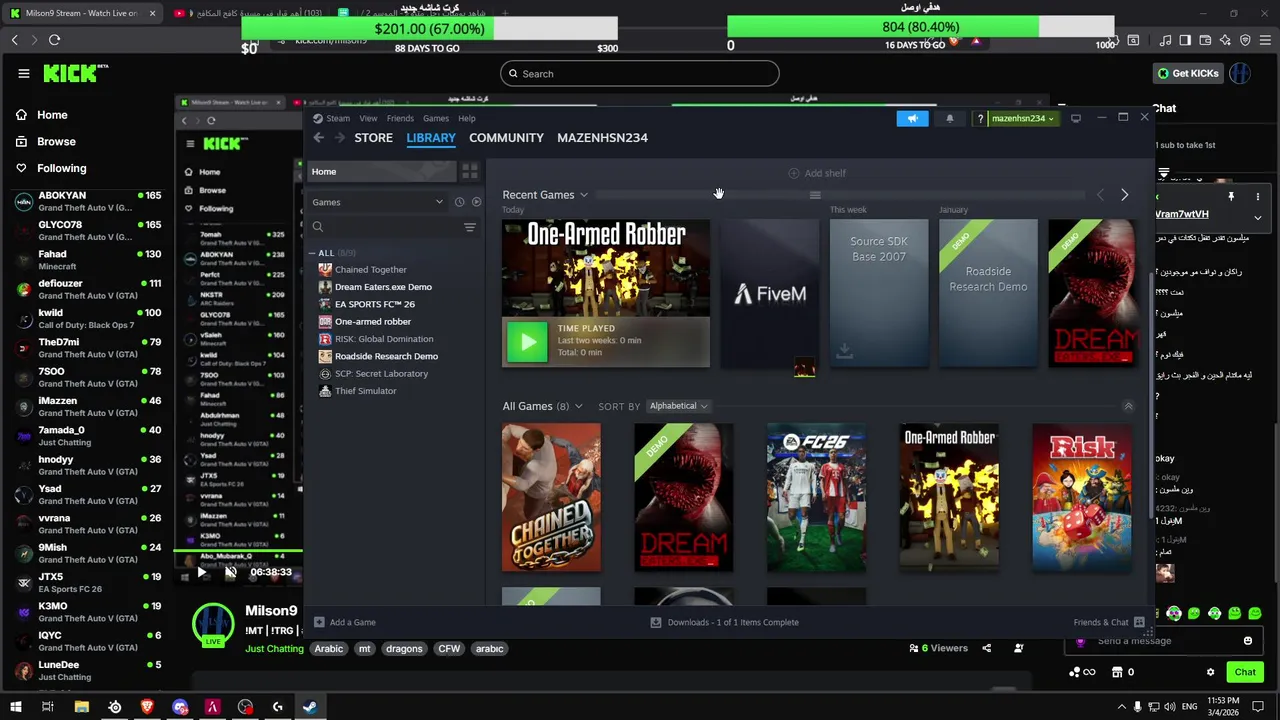Viewport: 1280px width, 720px height.
Task: Open Brave browser from the taskbar
Action: (x=147, y=707)
